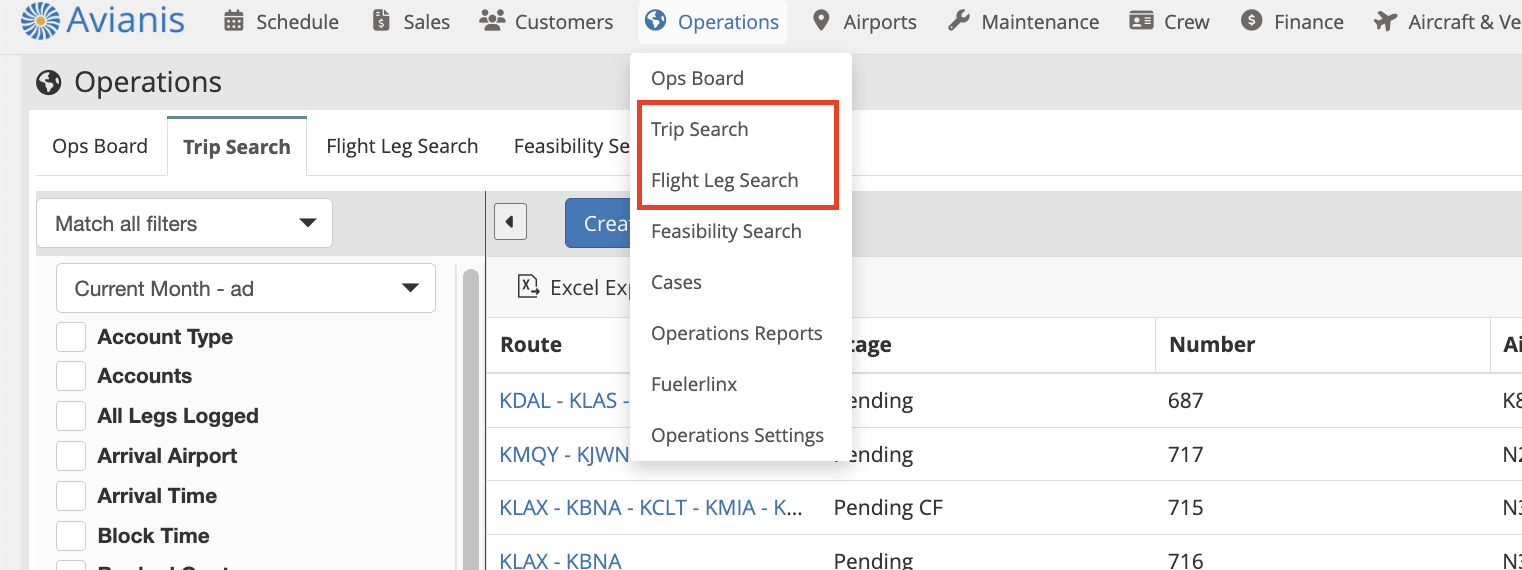Click the Maintenance wrench icon
The image size is (1522, 570).
[x=959, y=21]
